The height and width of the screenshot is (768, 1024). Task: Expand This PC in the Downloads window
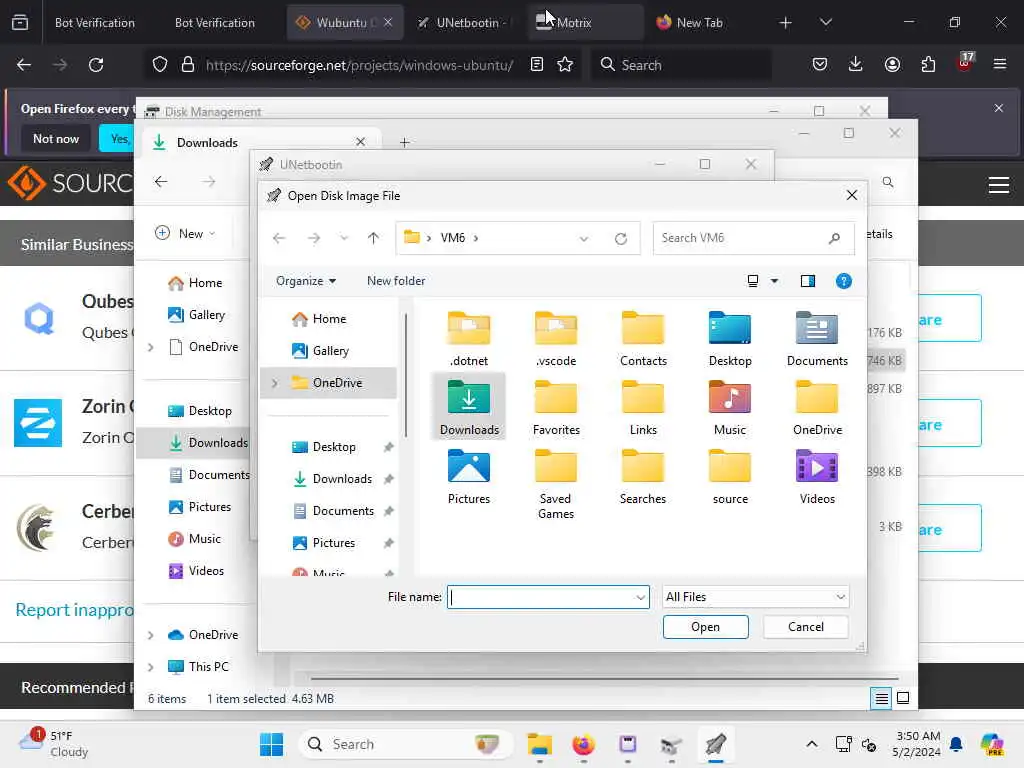tap(151, 667)
